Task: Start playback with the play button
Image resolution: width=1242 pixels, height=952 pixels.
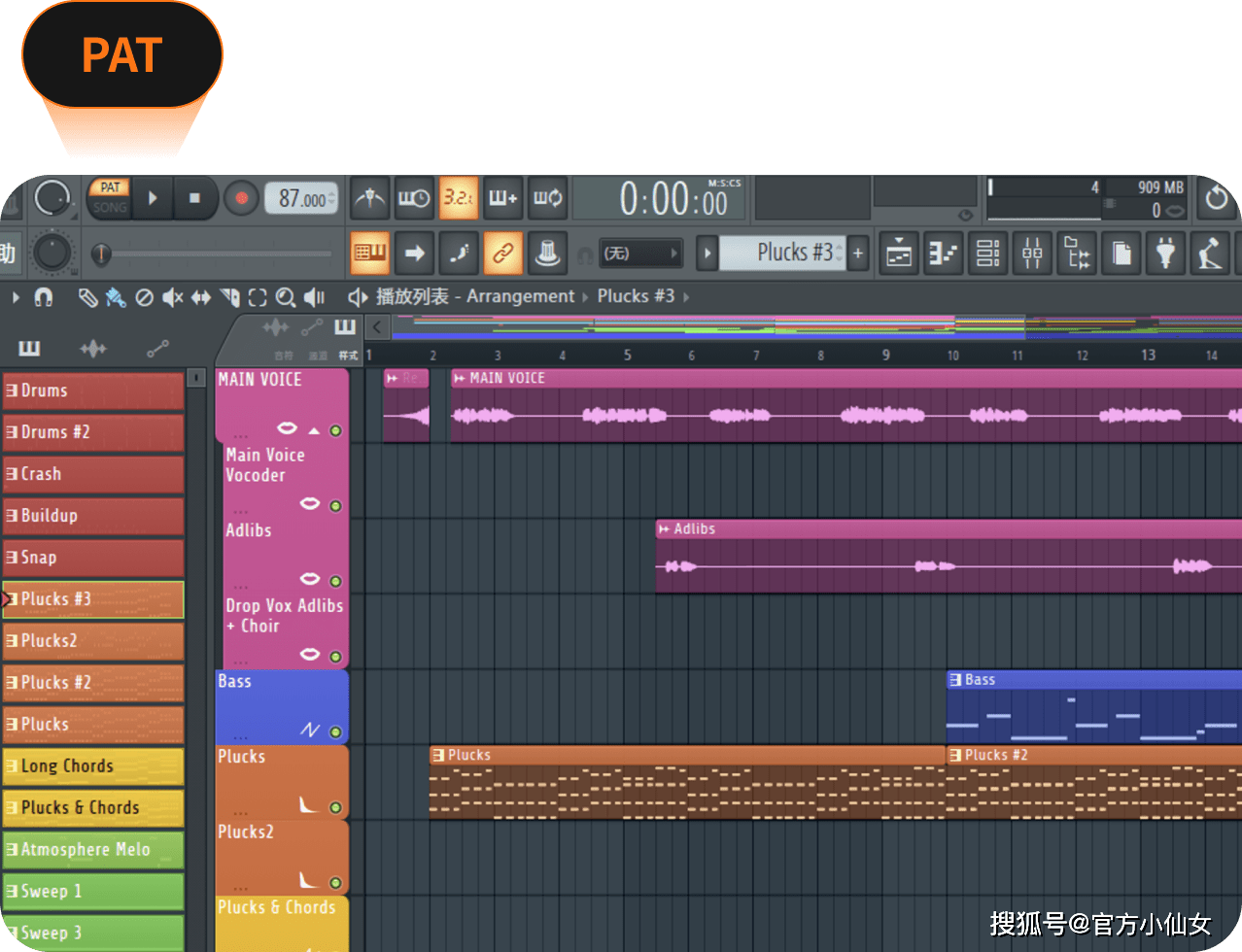Action: click(x=153, y=198)
